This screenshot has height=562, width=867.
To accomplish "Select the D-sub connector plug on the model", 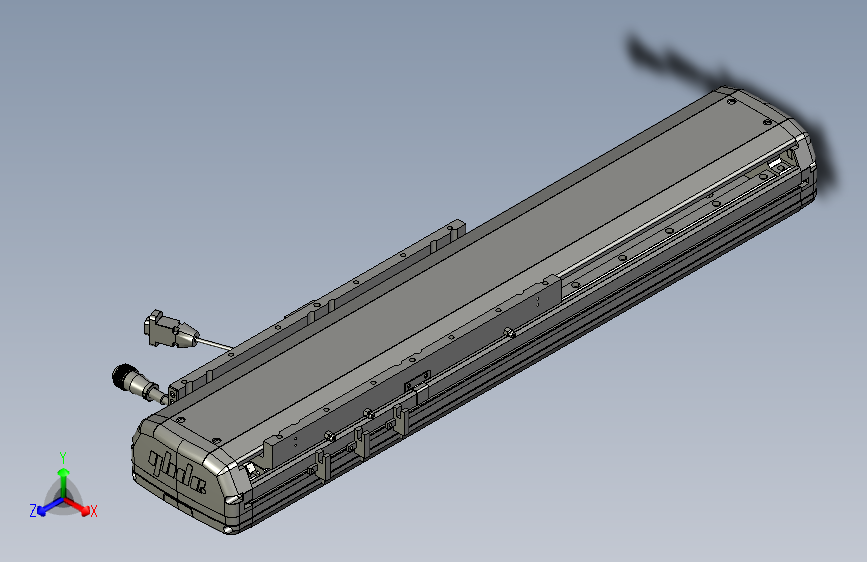I will coord(170,330).
